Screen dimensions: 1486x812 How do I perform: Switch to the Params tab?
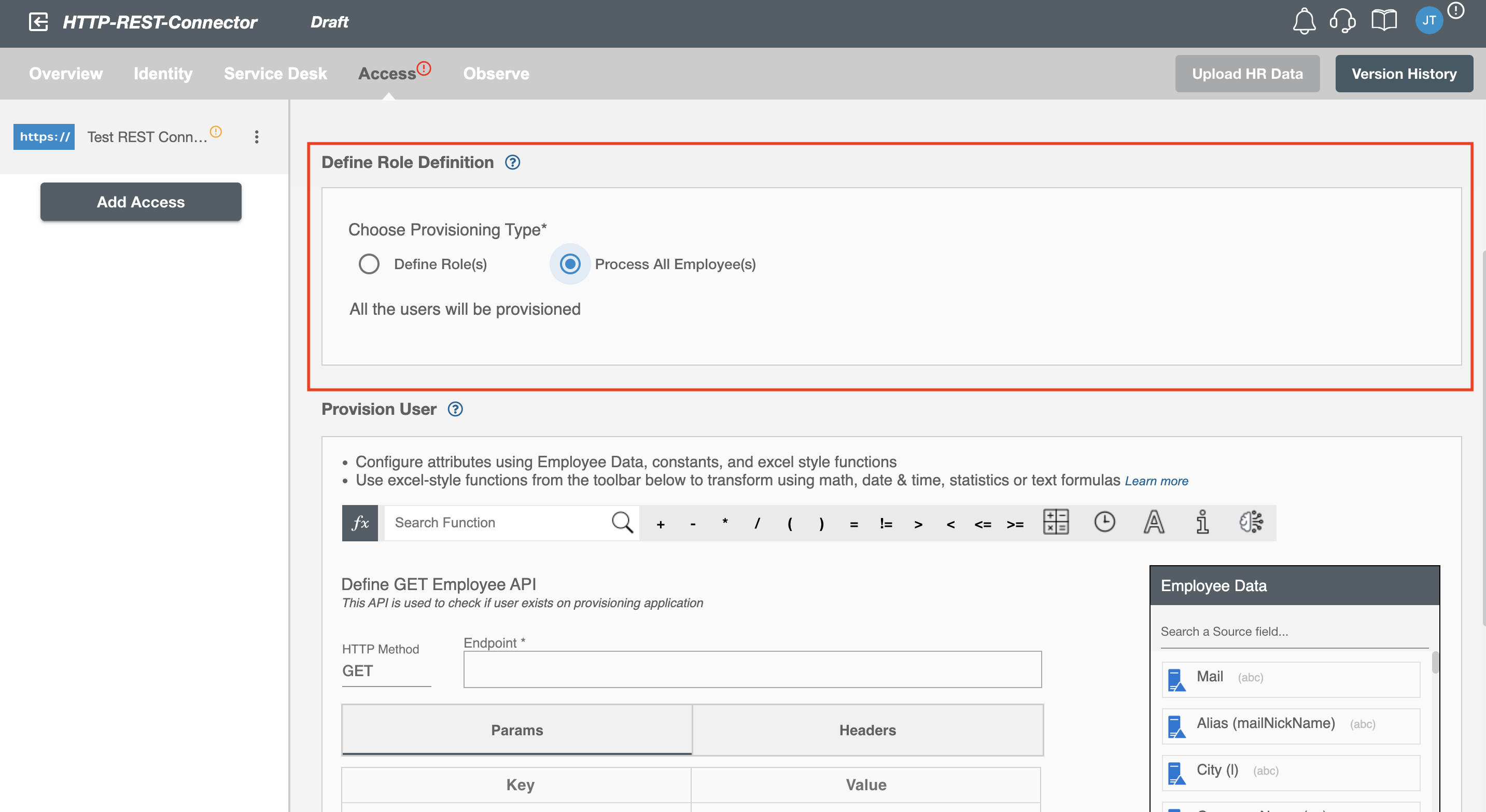pyautogui.click(x=517, y=730)
